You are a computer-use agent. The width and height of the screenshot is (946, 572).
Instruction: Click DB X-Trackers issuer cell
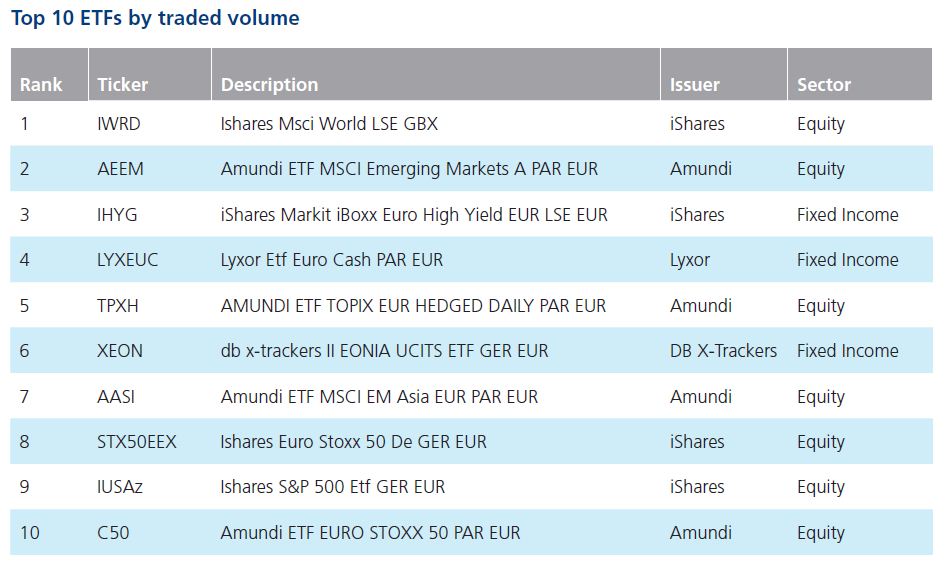click(723, 351)
